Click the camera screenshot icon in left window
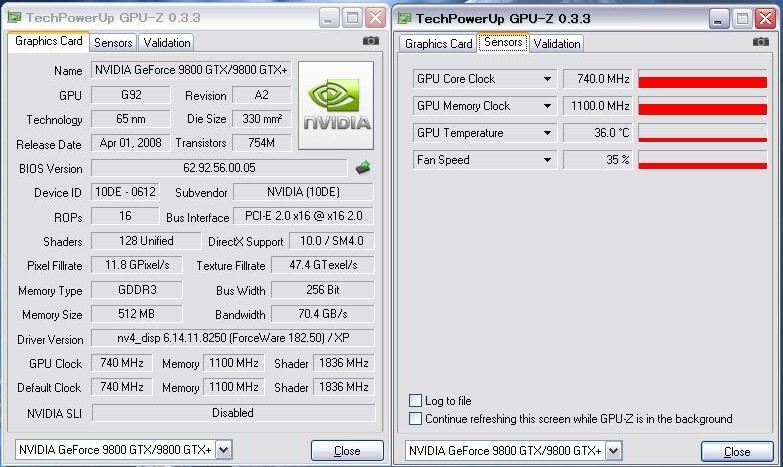Image resolution: width=783 pixels, height=467 pixels. click(x=371, y=40)
